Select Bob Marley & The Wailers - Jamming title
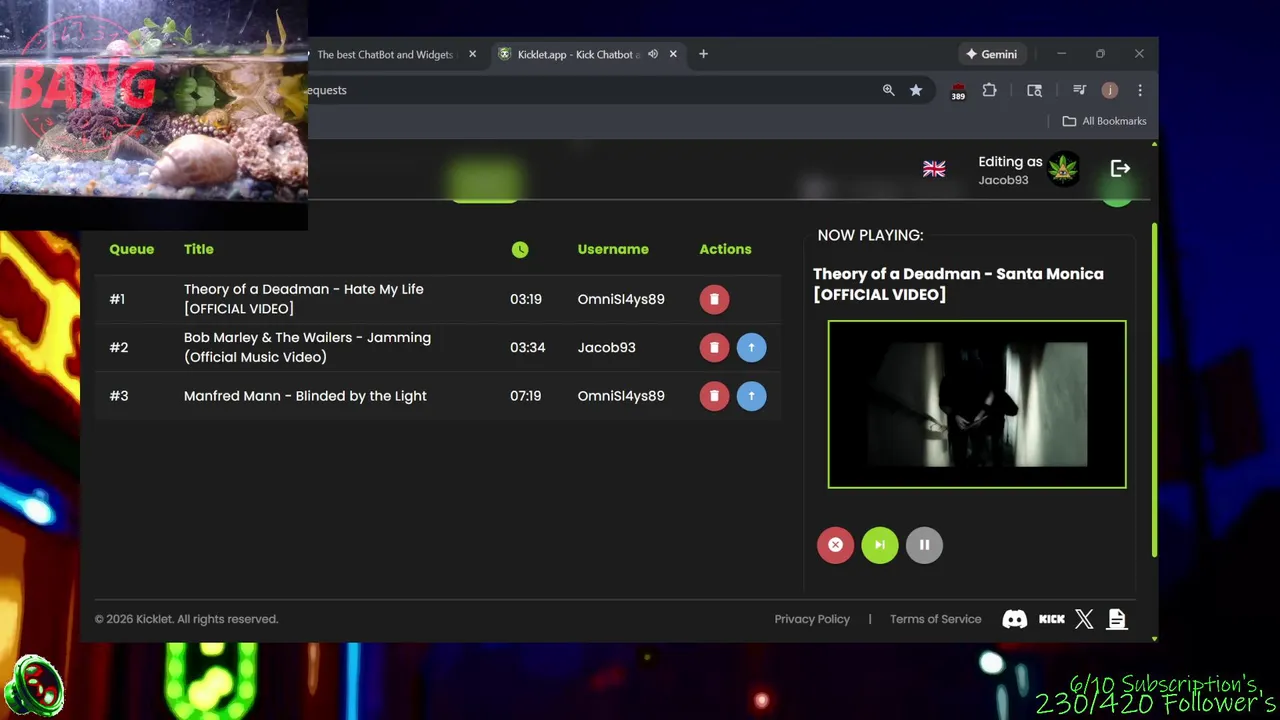This screenshot has height=720, width=1280. pyautogui.click(x=307, y=347)
